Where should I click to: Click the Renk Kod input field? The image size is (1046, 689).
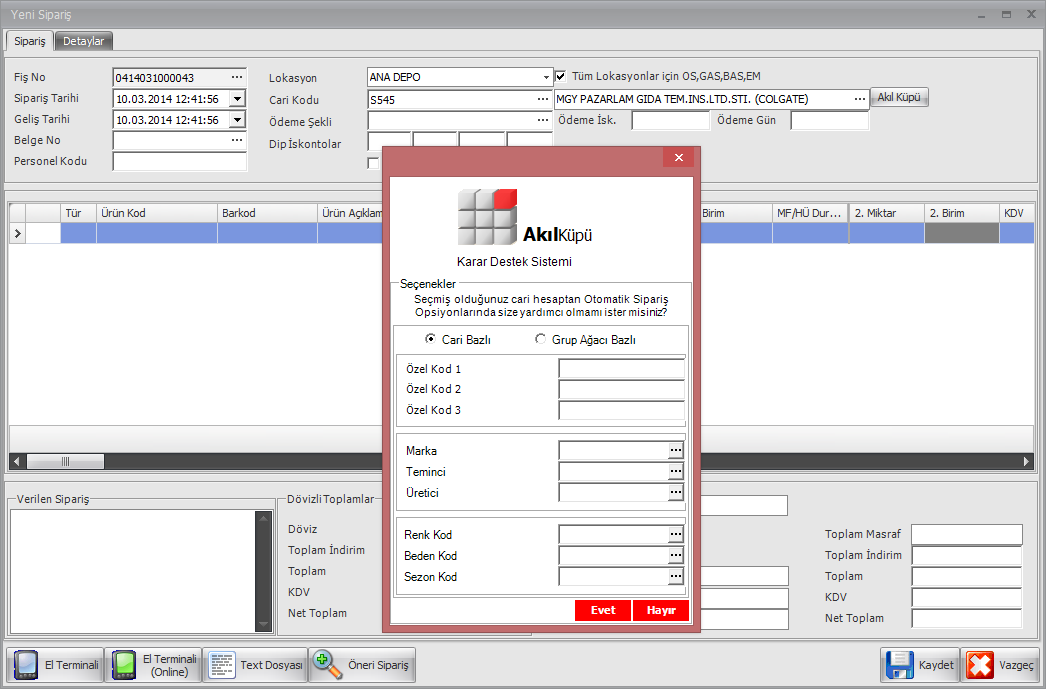click(x=614, y=534)
